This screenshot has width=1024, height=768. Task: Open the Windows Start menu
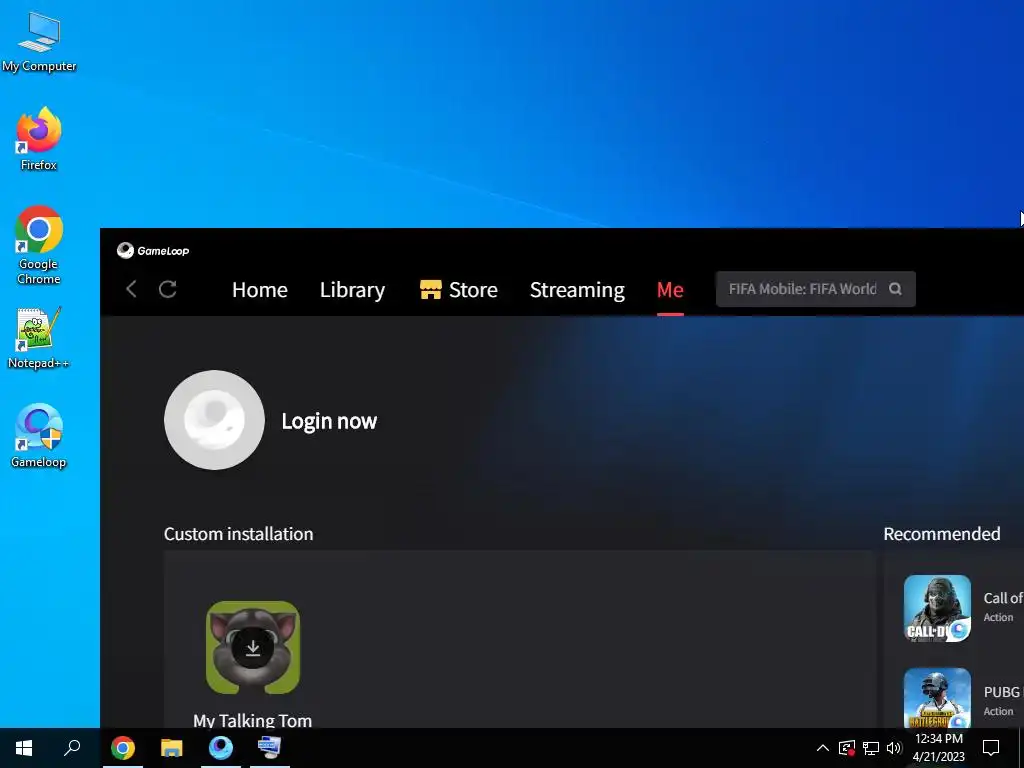(x=24, y=748)
